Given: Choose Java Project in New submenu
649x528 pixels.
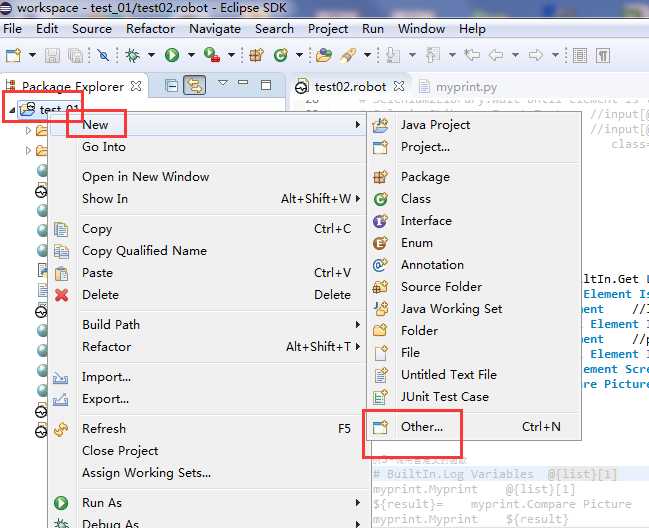Looking at the screenshot, I should [x=474, y=125].
